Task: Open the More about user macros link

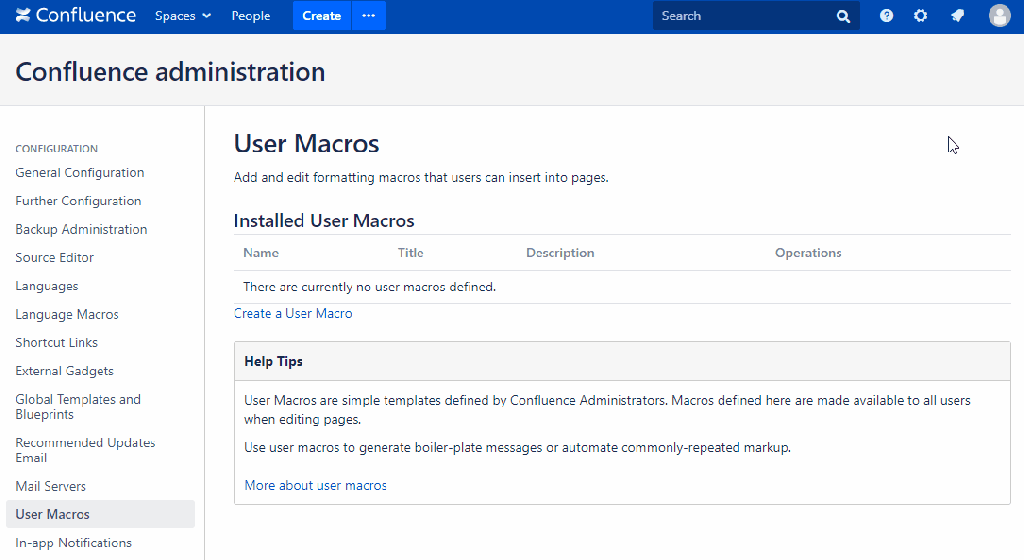Action: pyautogui.click(x=315, y=486)
